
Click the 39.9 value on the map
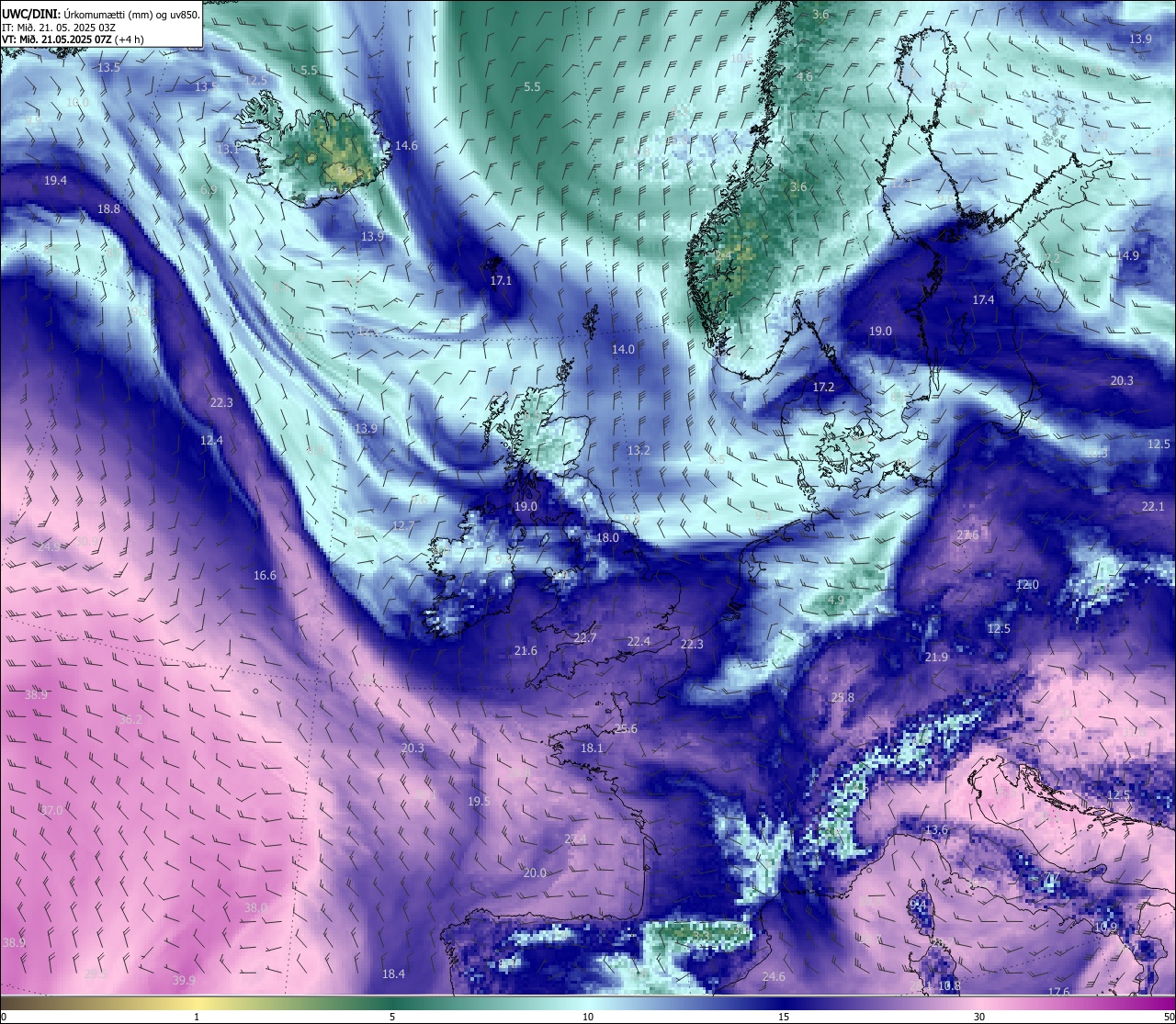[184, 981]
